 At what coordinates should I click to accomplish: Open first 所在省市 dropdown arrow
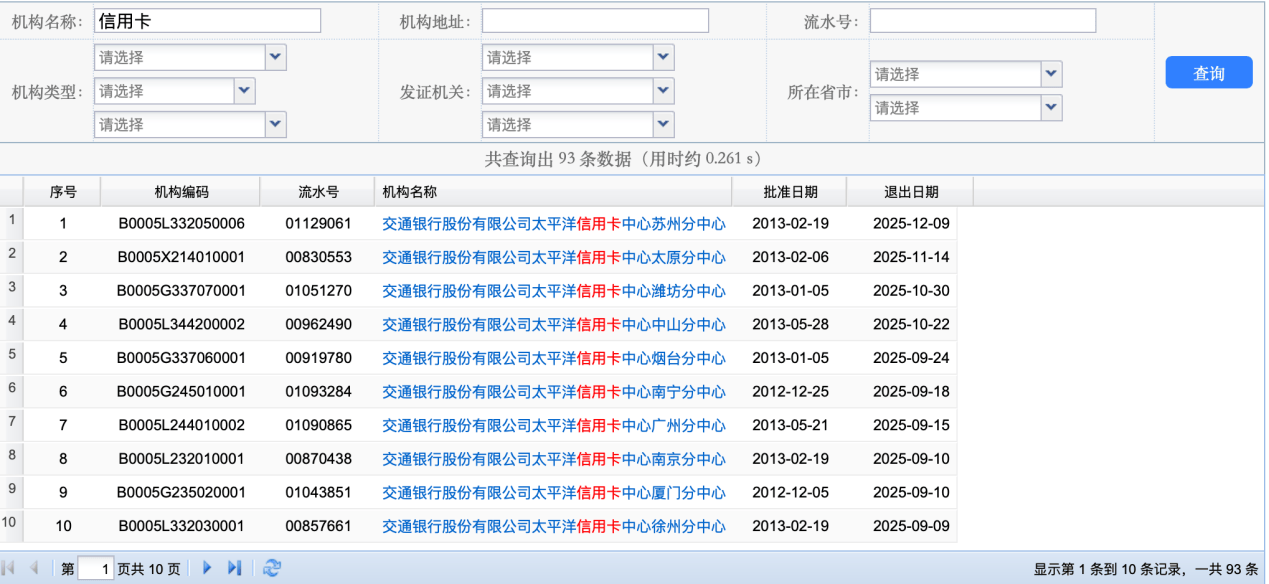click(x=1050, y=74)
